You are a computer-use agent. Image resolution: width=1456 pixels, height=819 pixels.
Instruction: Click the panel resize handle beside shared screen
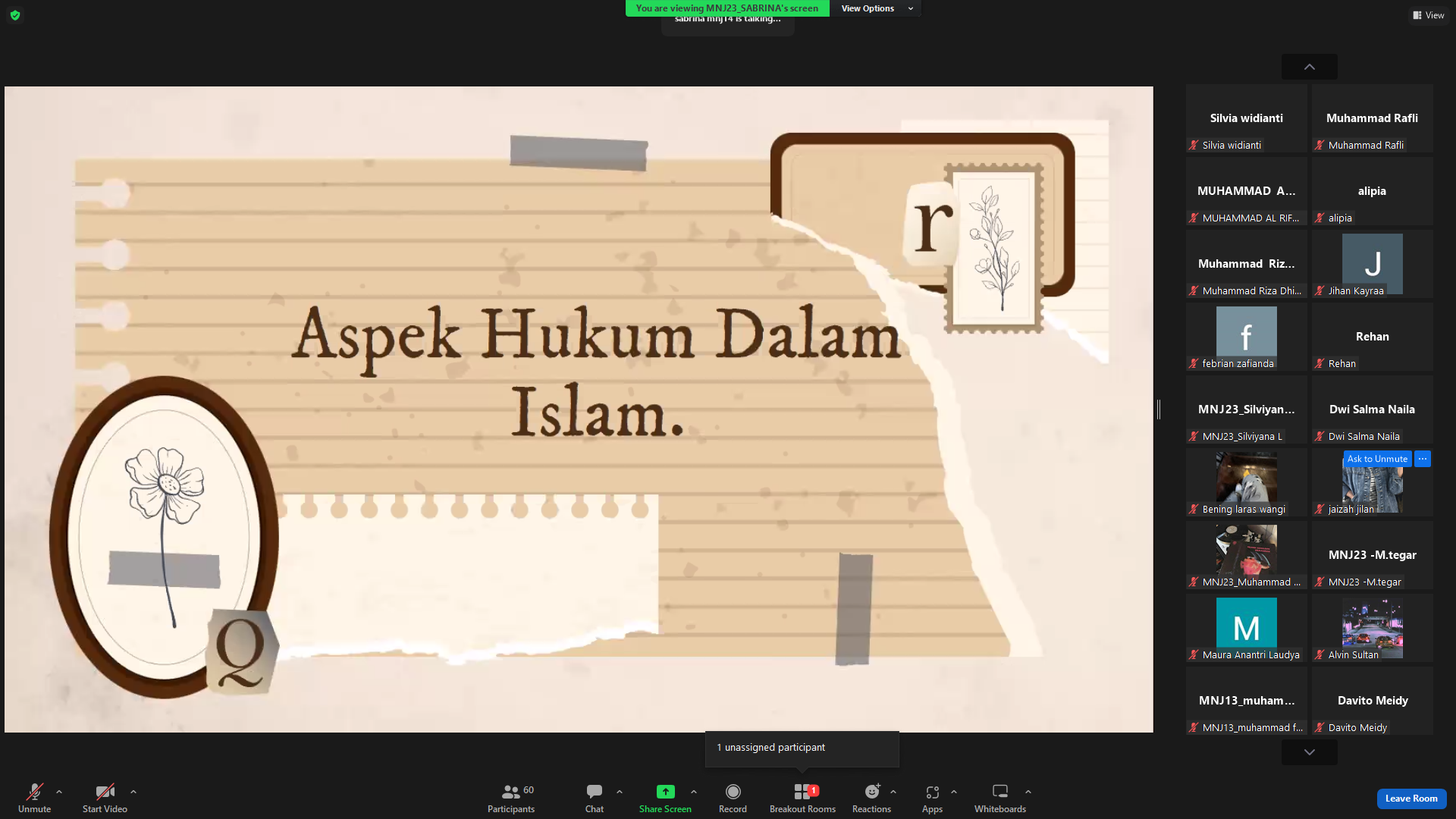(x=1159, y=409)
